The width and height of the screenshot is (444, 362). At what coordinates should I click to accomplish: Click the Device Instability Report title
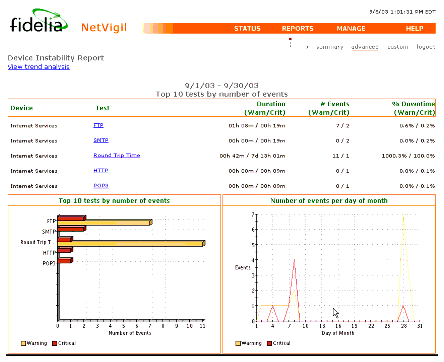(56, 58)
